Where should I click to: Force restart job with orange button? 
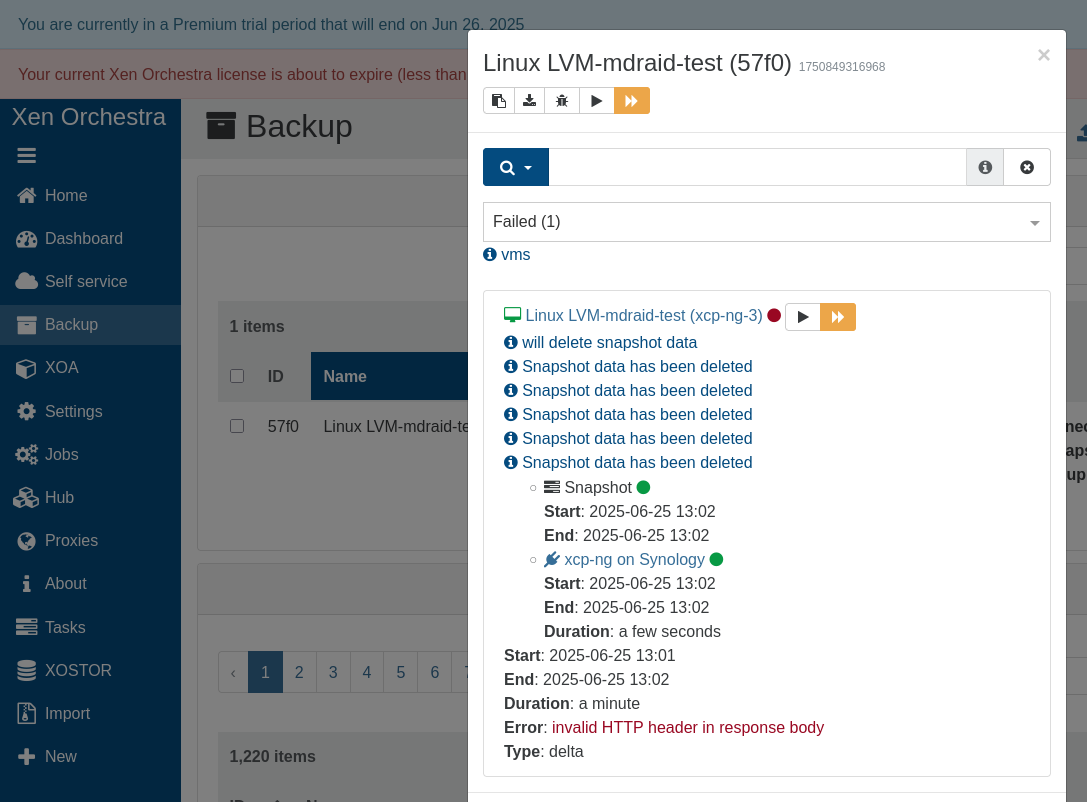632,101
